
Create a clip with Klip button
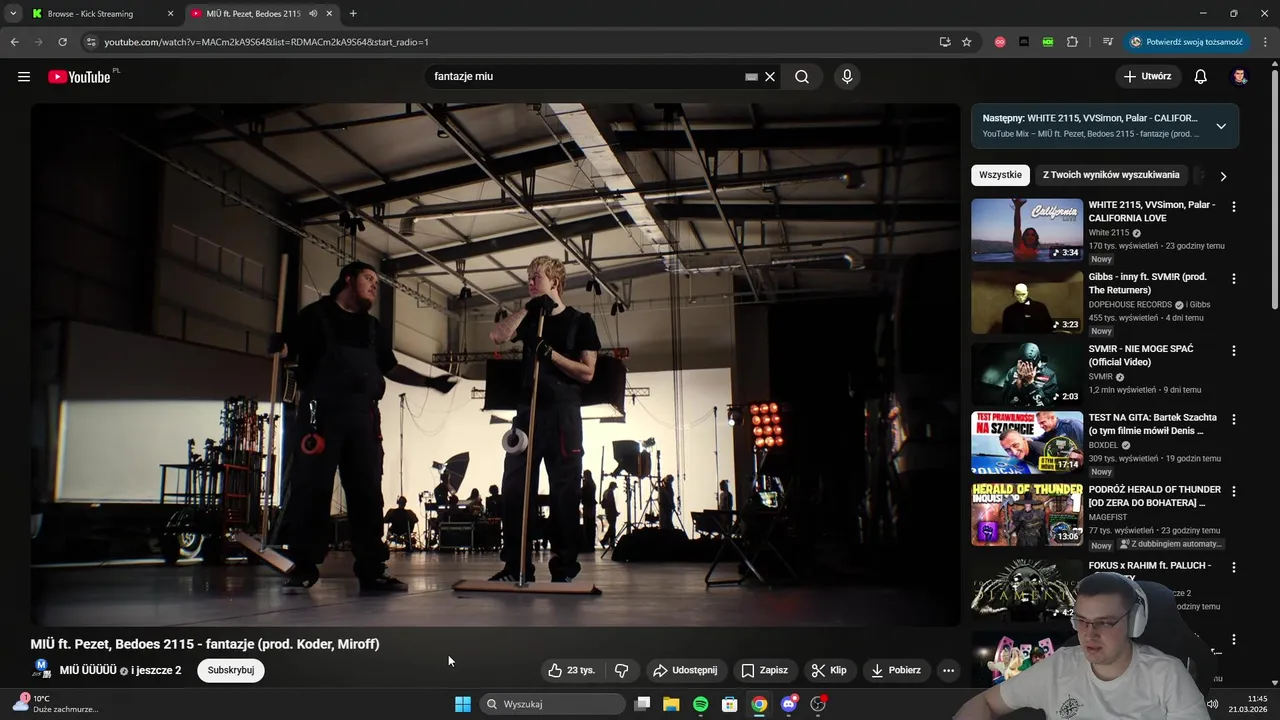pos(829,670)
